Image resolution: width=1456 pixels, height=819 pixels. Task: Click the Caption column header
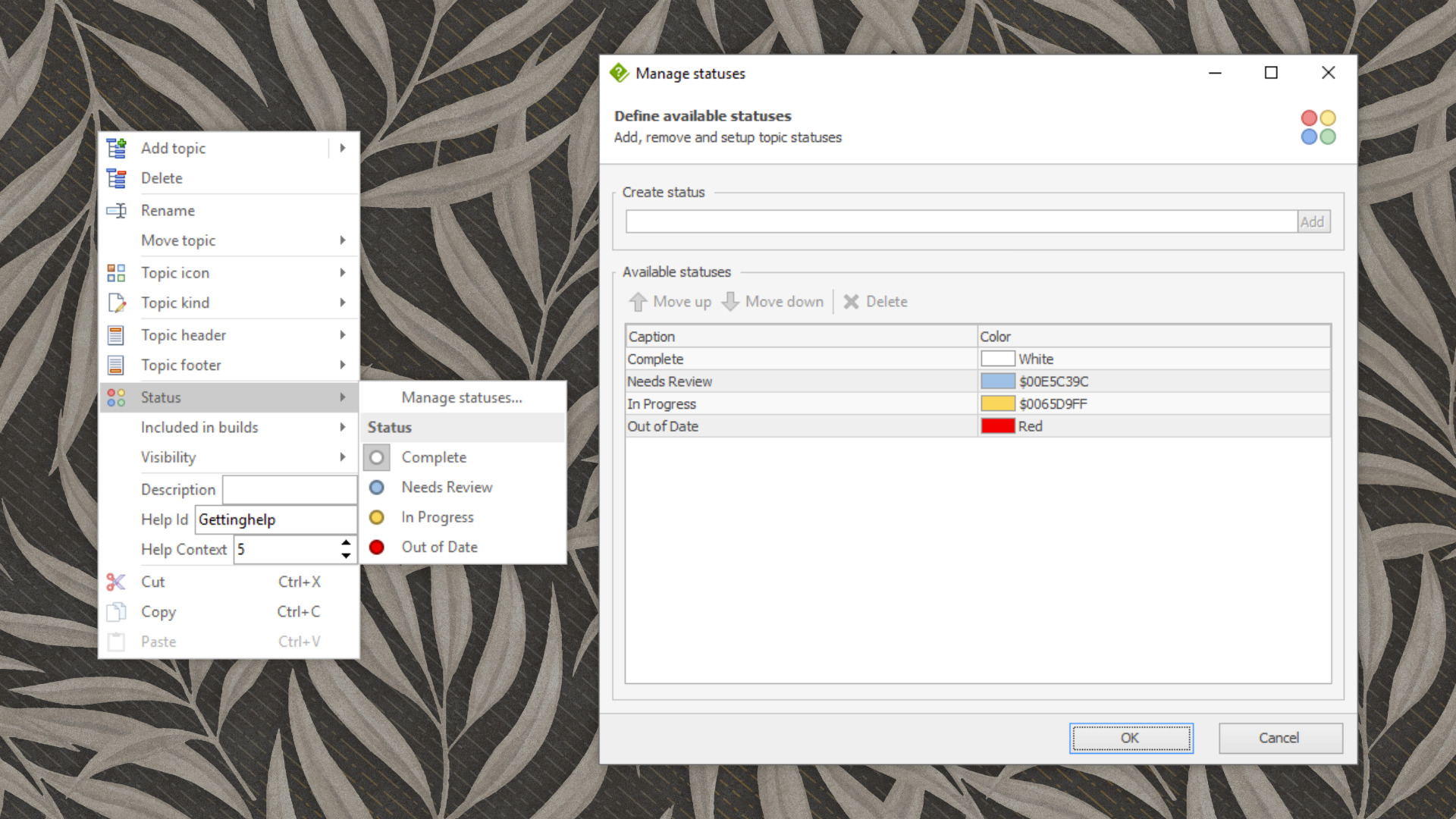coord(802,337)
